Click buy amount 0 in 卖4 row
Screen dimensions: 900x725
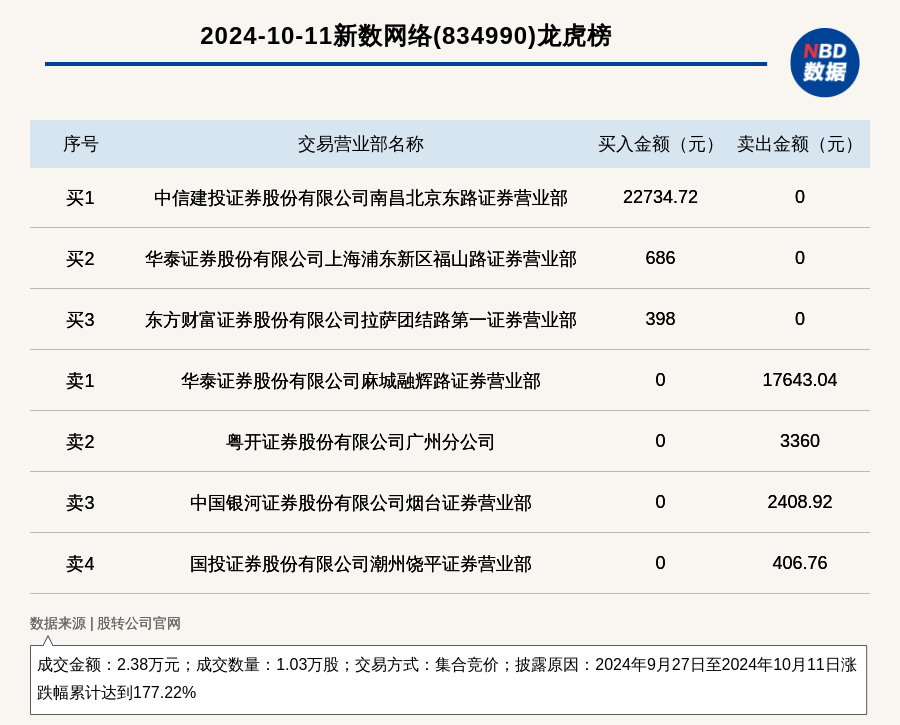click(660, 562)
